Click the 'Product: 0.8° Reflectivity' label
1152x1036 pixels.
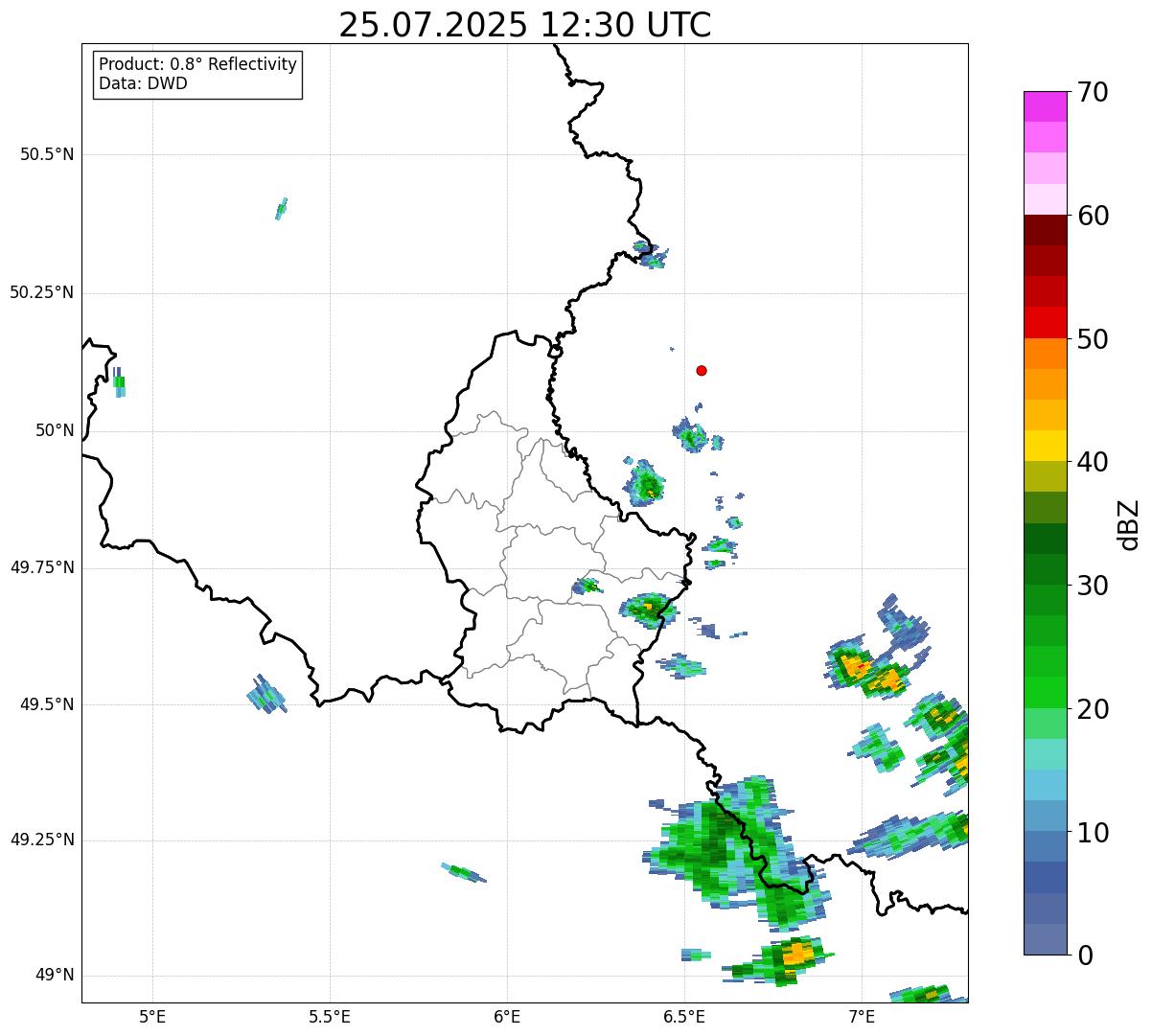click(x=198, y=64)
